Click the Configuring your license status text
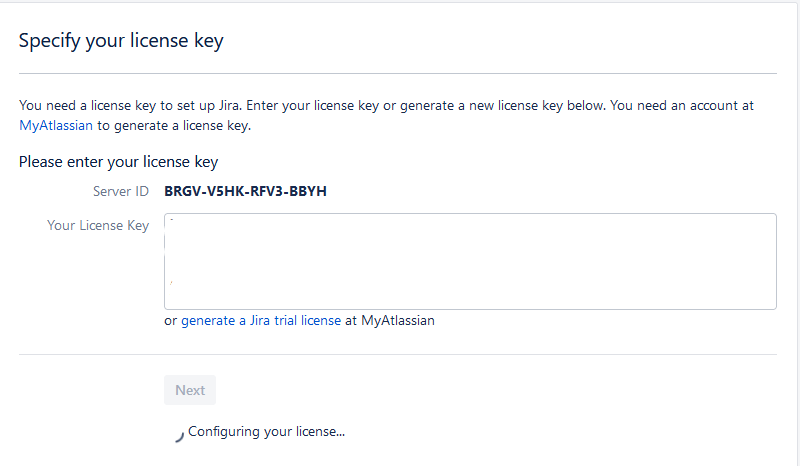Screen dimensions: 800x466 pos(266,432)
